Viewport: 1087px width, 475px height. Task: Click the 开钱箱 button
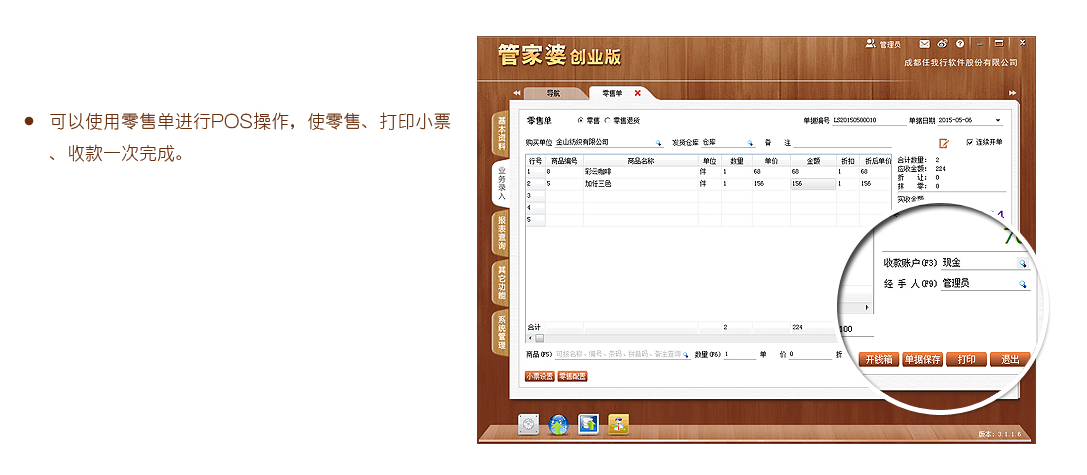[x=879, y=359]
